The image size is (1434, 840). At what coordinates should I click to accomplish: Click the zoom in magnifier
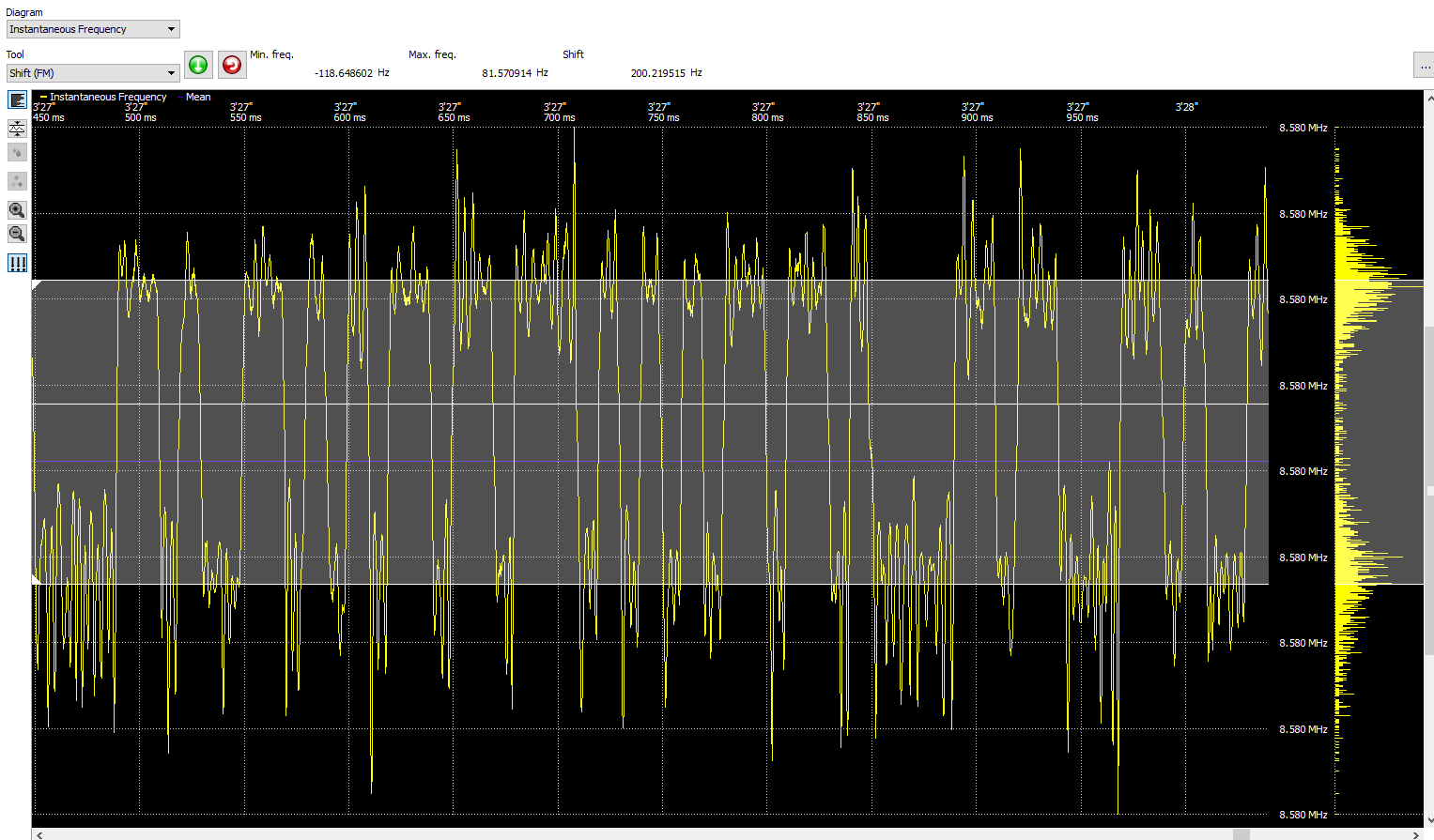tap(17, 209)
